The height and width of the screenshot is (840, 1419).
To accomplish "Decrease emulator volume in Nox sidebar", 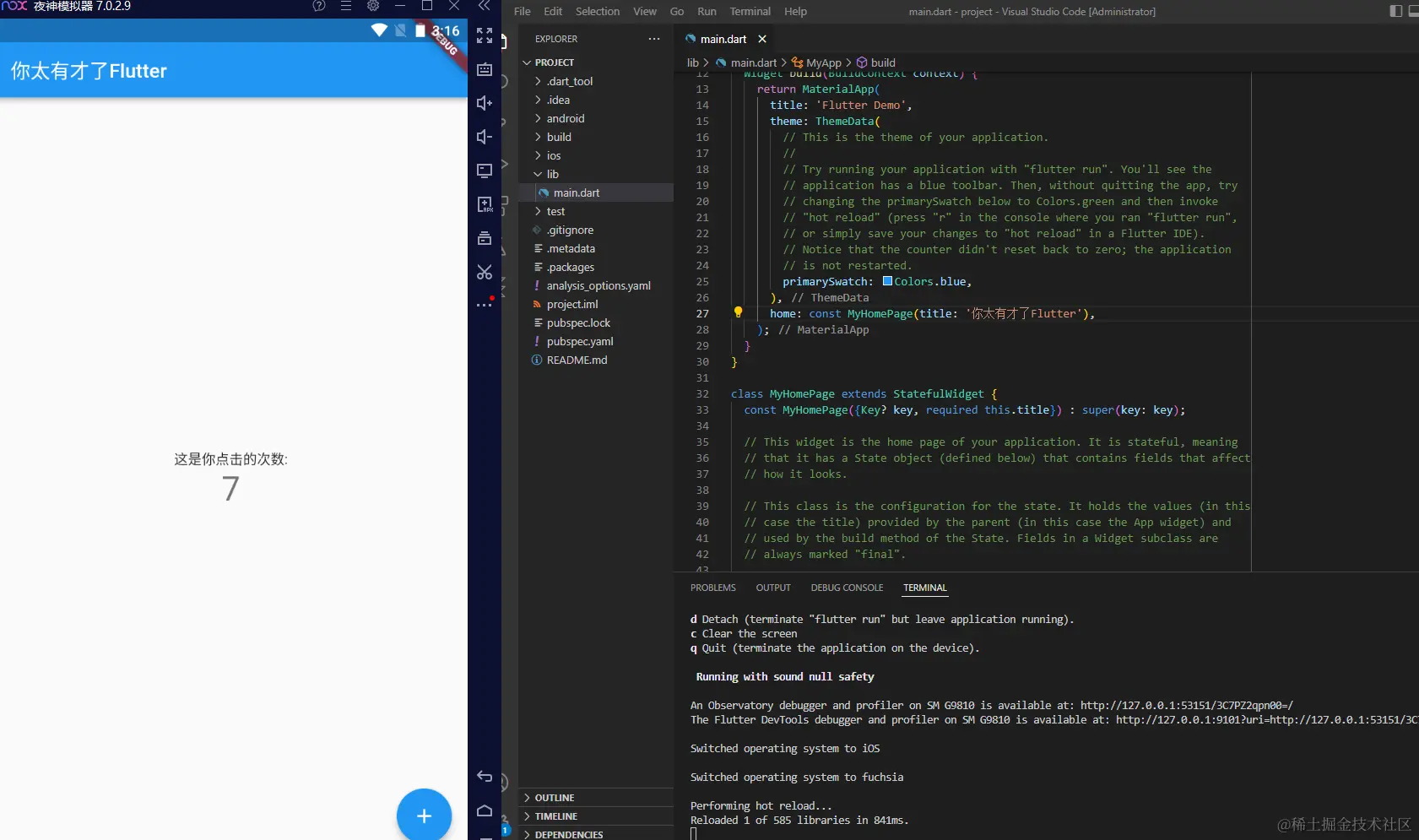I will [485, 137].
